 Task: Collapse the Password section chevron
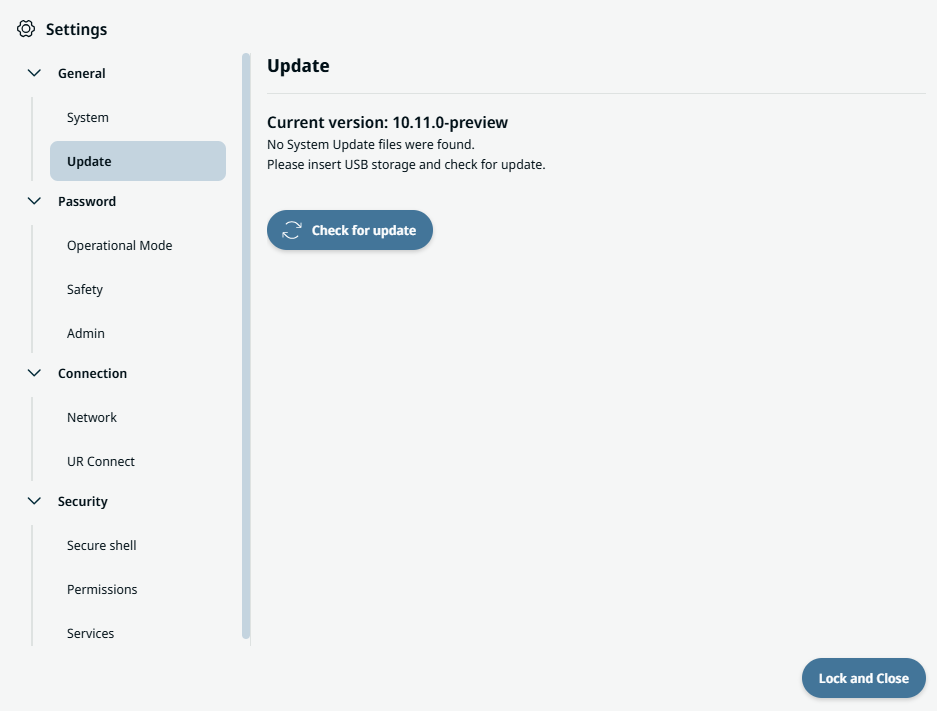point(35,201)
